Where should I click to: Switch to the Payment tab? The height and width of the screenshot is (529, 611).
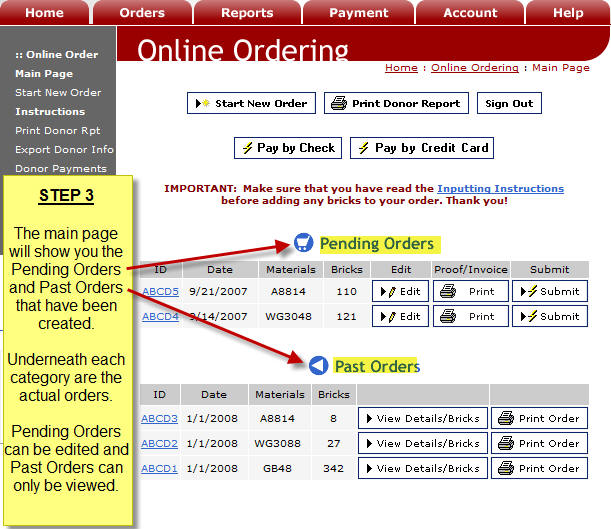pos(358,13)
